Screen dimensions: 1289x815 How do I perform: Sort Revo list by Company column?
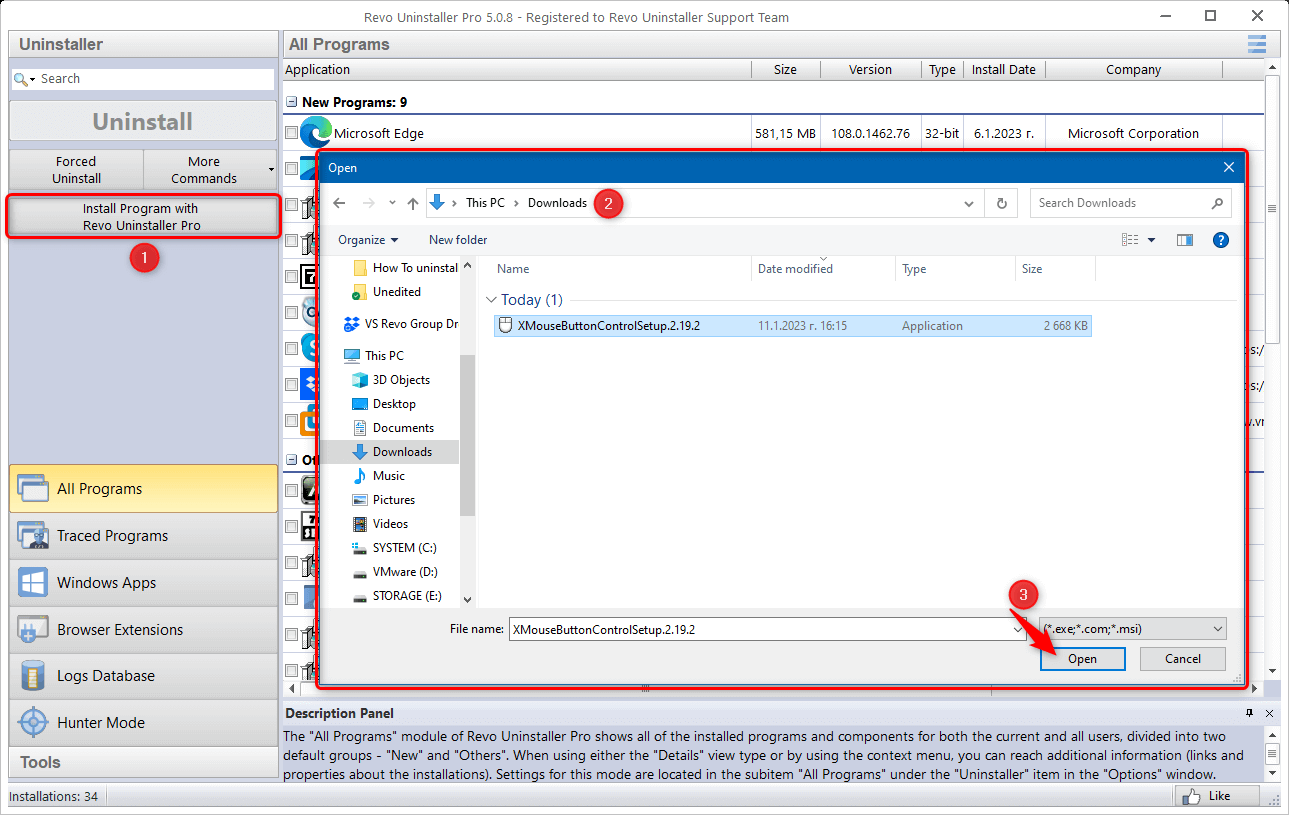coord(1133,70)
